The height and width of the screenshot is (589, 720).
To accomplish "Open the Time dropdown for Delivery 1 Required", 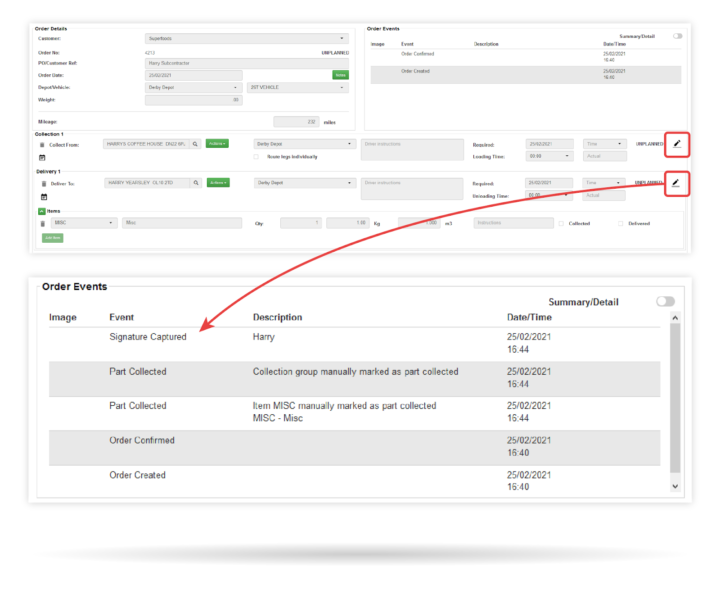I will pyautogui.click(x=603, y=183).
